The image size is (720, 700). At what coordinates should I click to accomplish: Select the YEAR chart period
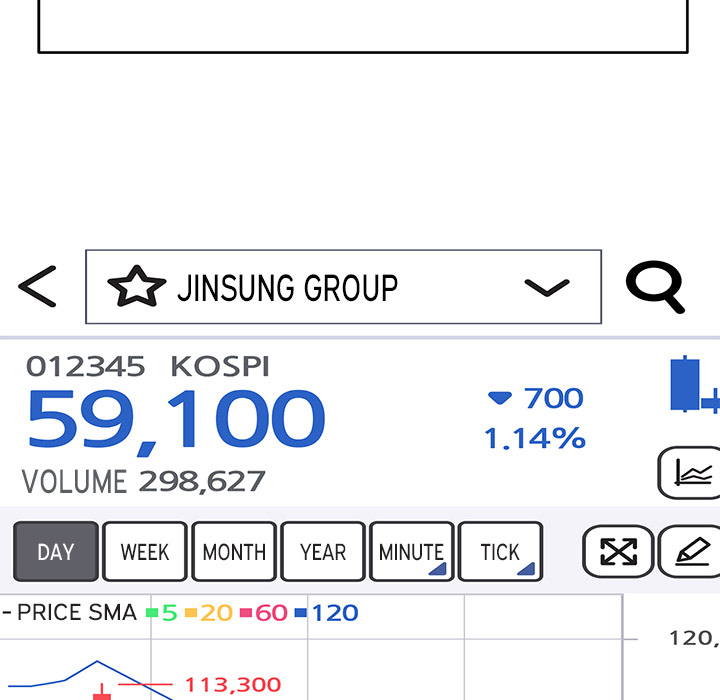pos(323,552)
